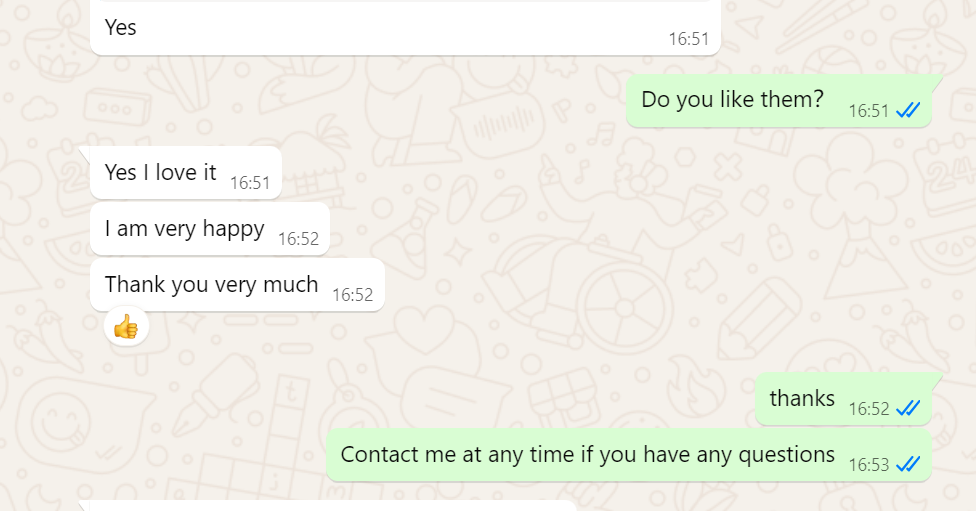Select "Contact me at any time" message bubble
This screenshot has width=976, height=511.
click(629, 455)
